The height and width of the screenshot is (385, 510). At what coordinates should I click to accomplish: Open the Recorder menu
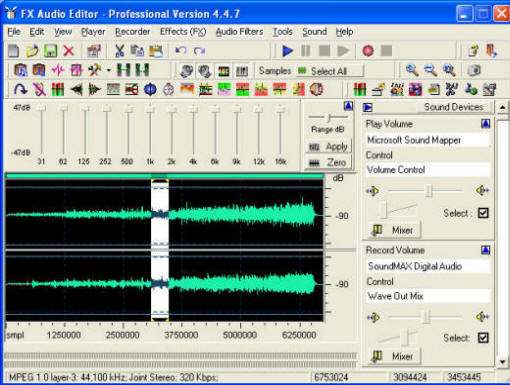click(x=132, y=32)
